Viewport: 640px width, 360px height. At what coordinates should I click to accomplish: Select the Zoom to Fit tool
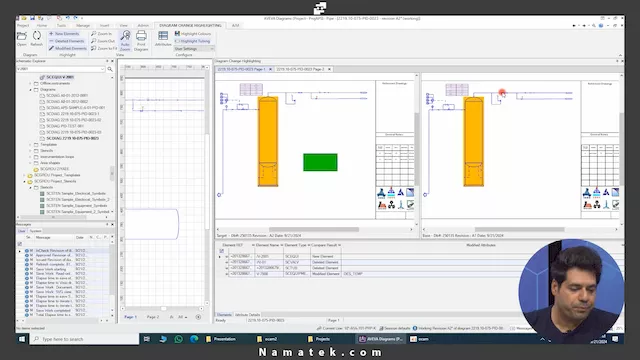pyautogui.click(x=104, y=48)
